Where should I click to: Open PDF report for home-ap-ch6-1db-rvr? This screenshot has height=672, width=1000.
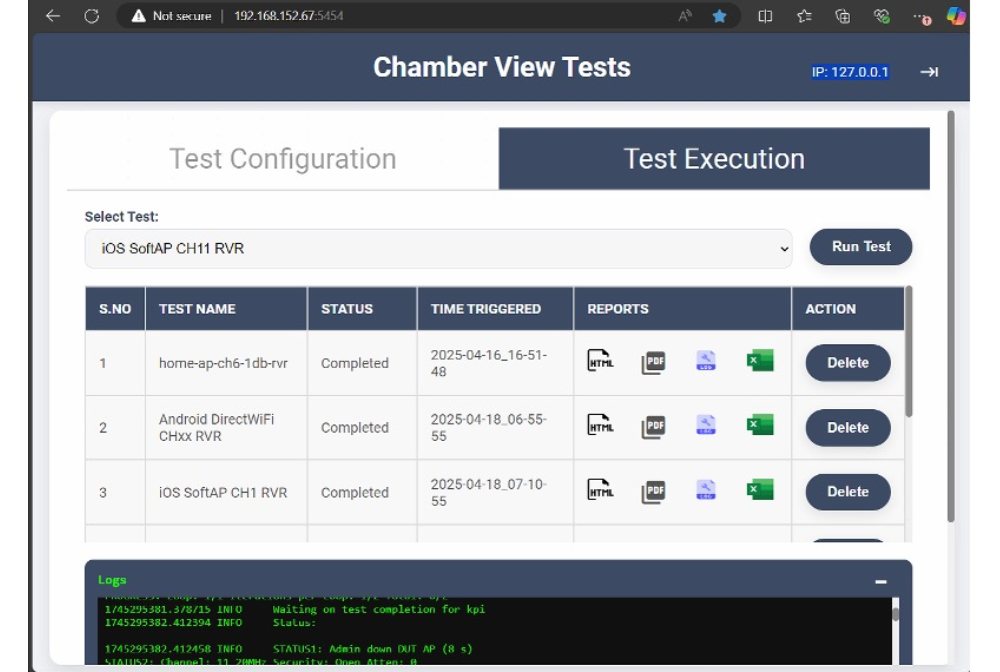[653, 362]
